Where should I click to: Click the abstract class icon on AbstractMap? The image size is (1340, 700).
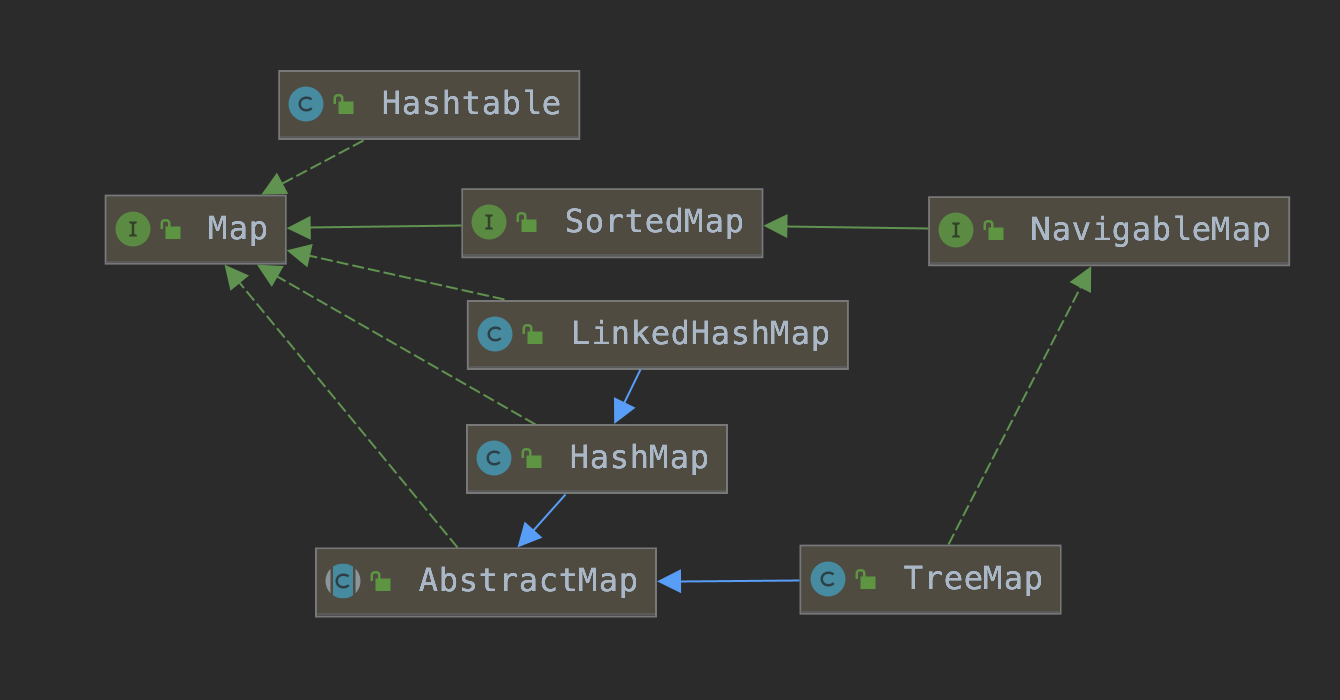click(343, 581)
